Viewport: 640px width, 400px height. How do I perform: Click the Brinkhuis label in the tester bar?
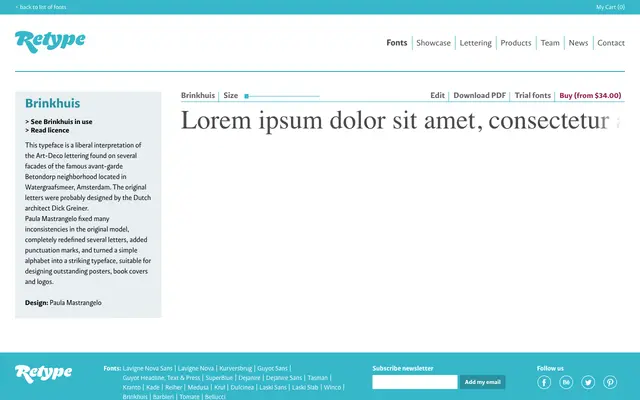[x=198, y=96]
